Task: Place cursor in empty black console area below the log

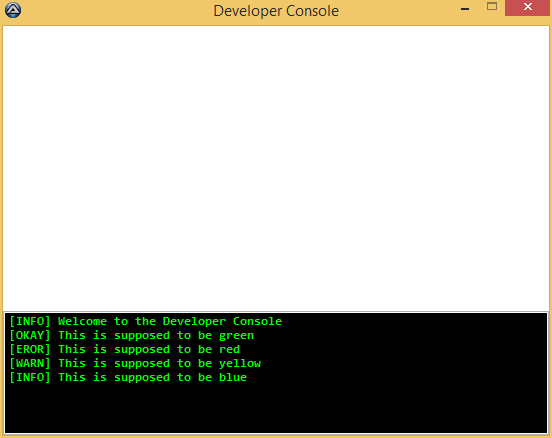Action: [276, 408]
